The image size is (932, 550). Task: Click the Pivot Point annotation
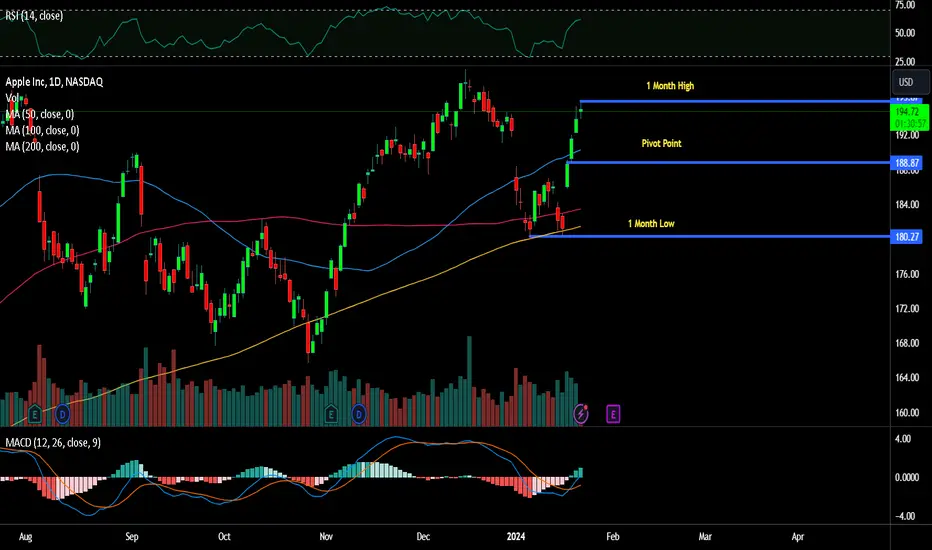click(x=662, y=143)
